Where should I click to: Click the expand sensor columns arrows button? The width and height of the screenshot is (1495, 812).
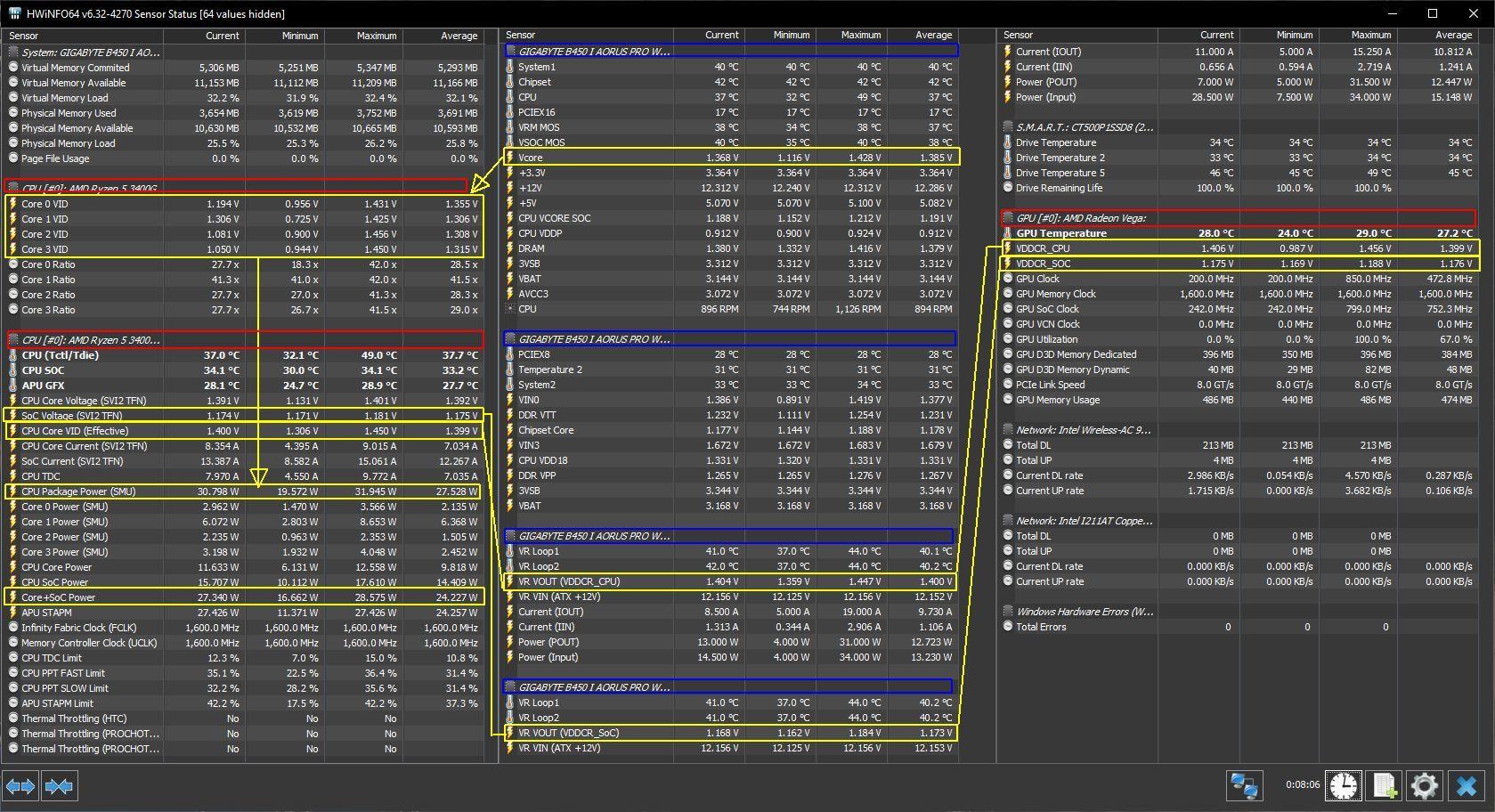pyautogui.click(x=20, y=786)
